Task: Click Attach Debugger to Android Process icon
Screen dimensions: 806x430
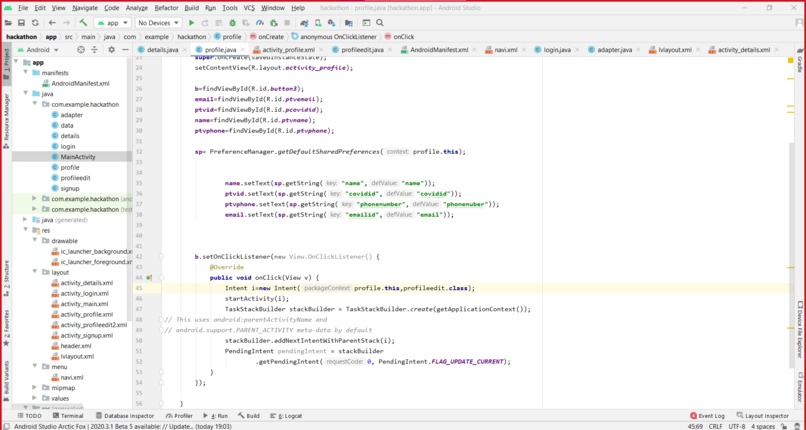Action: [273, 23]
